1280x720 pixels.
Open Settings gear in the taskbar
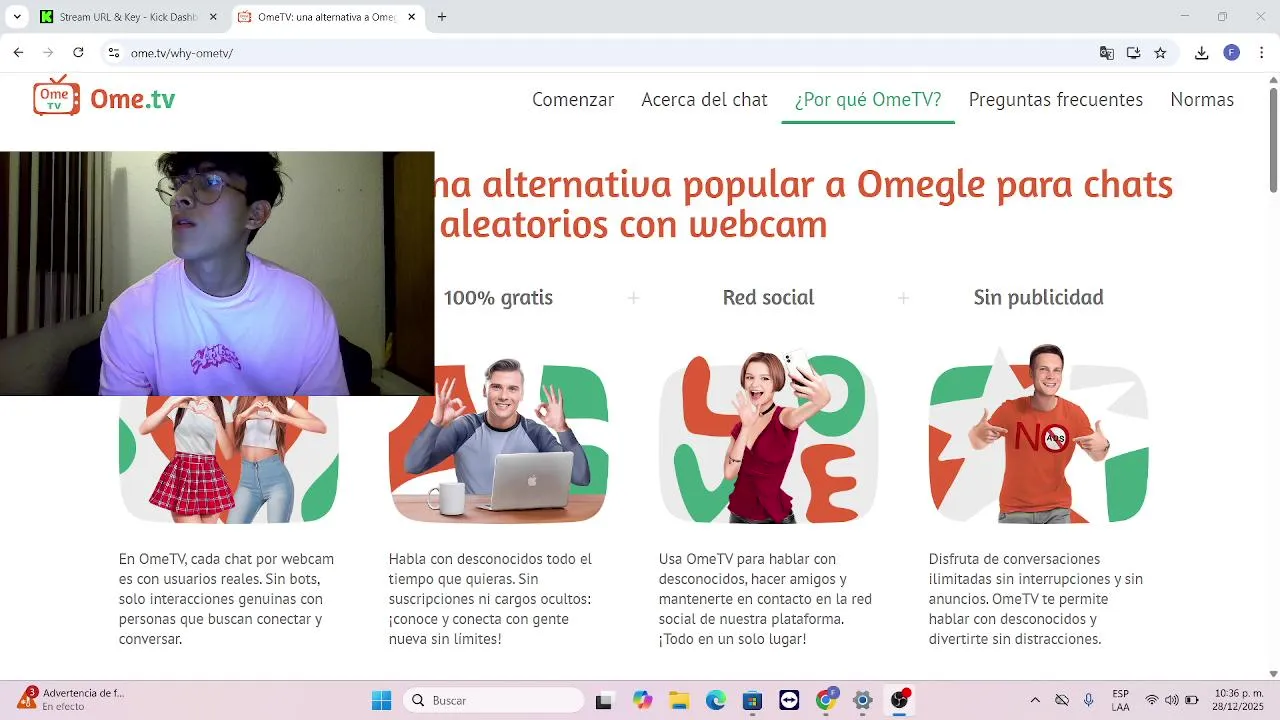(x=863, y=700)
